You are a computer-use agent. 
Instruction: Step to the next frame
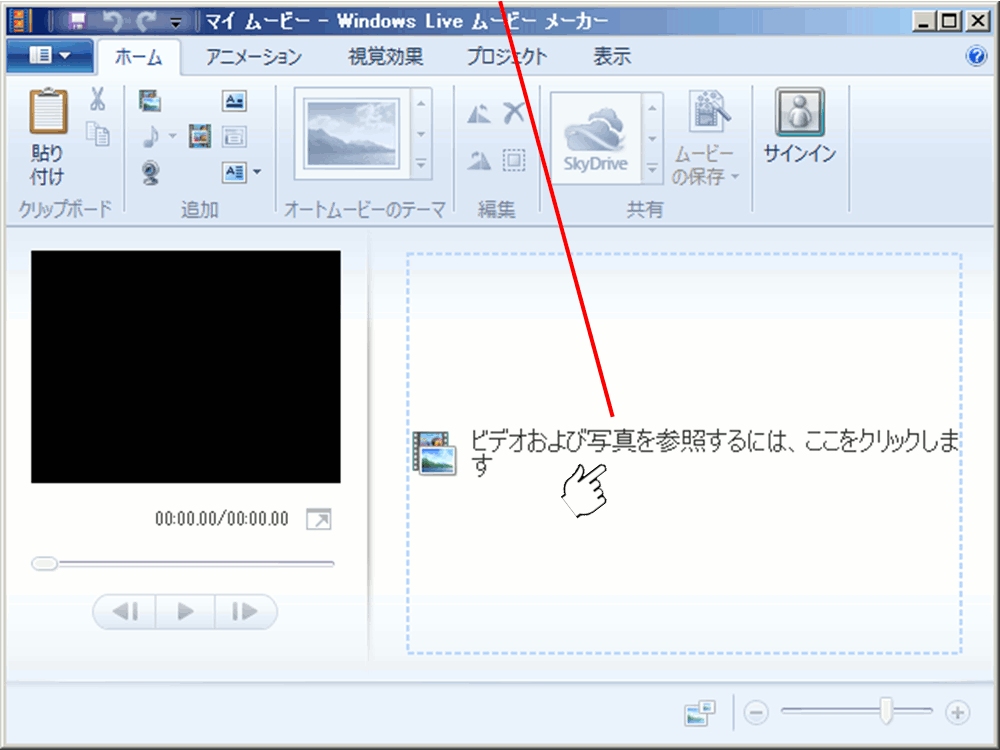point(244,612)
